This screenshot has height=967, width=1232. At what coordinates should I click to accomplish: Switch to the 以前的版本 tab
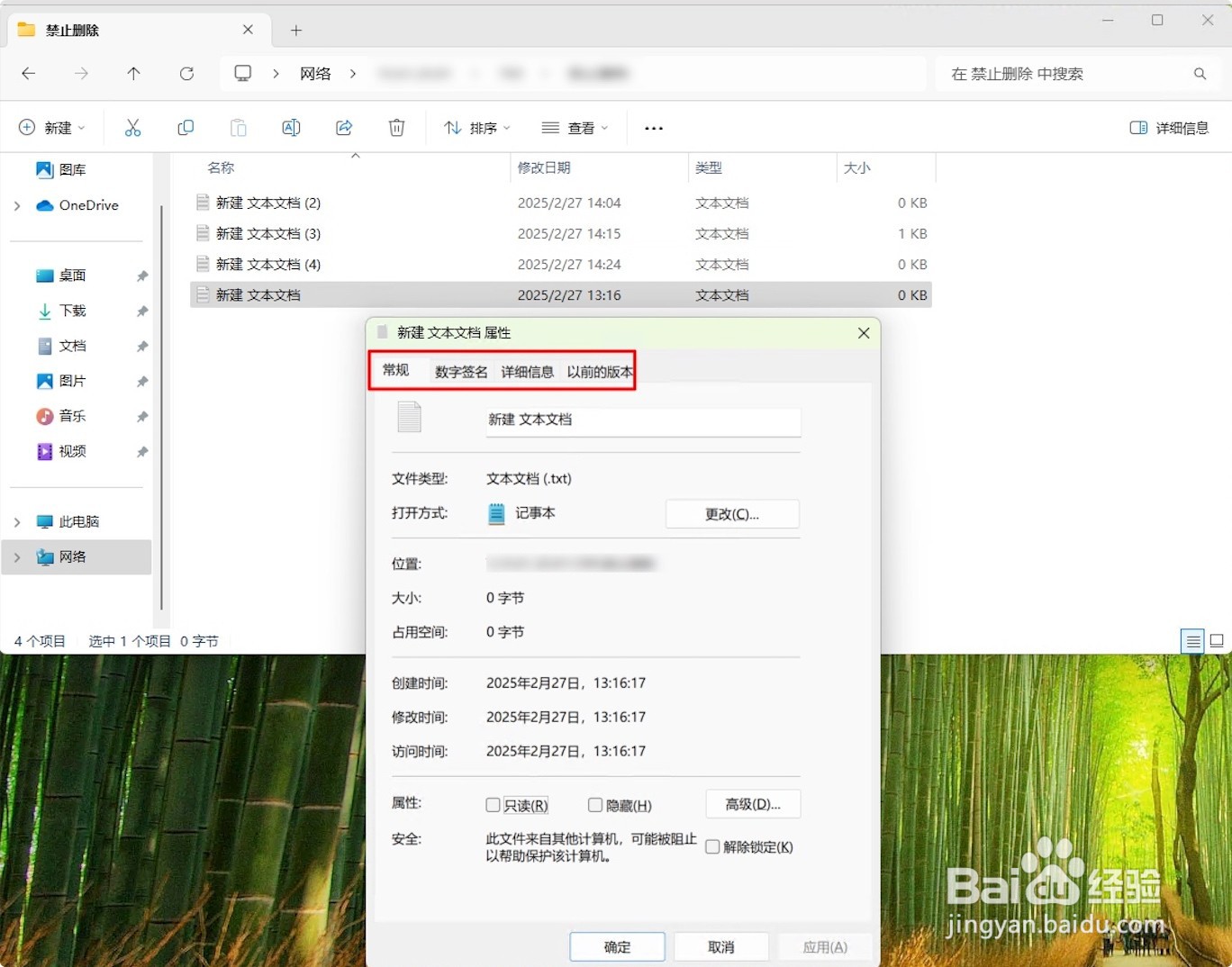point(599,370)
